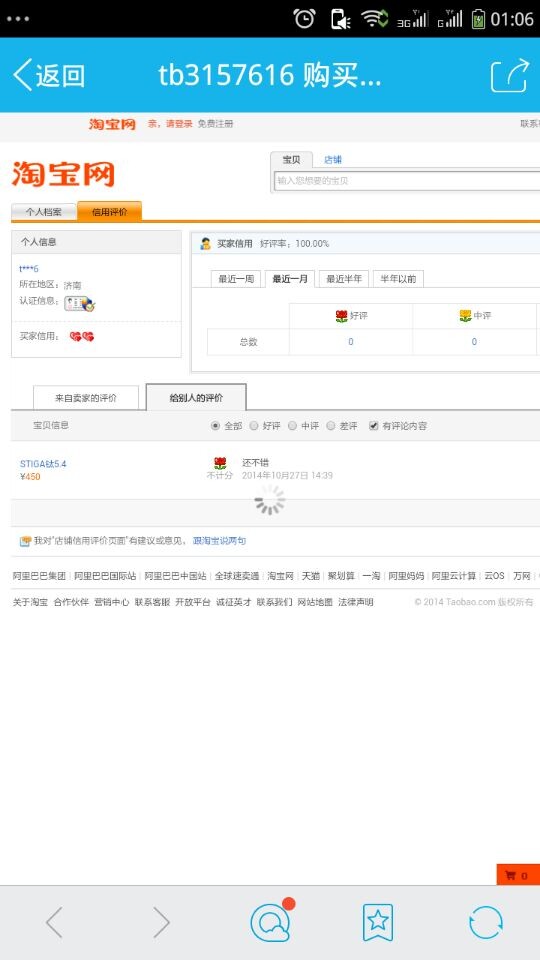The width and height of the screenshot is (540, 960).
Task: Tap the browser refresh icon
Action: 486,922
